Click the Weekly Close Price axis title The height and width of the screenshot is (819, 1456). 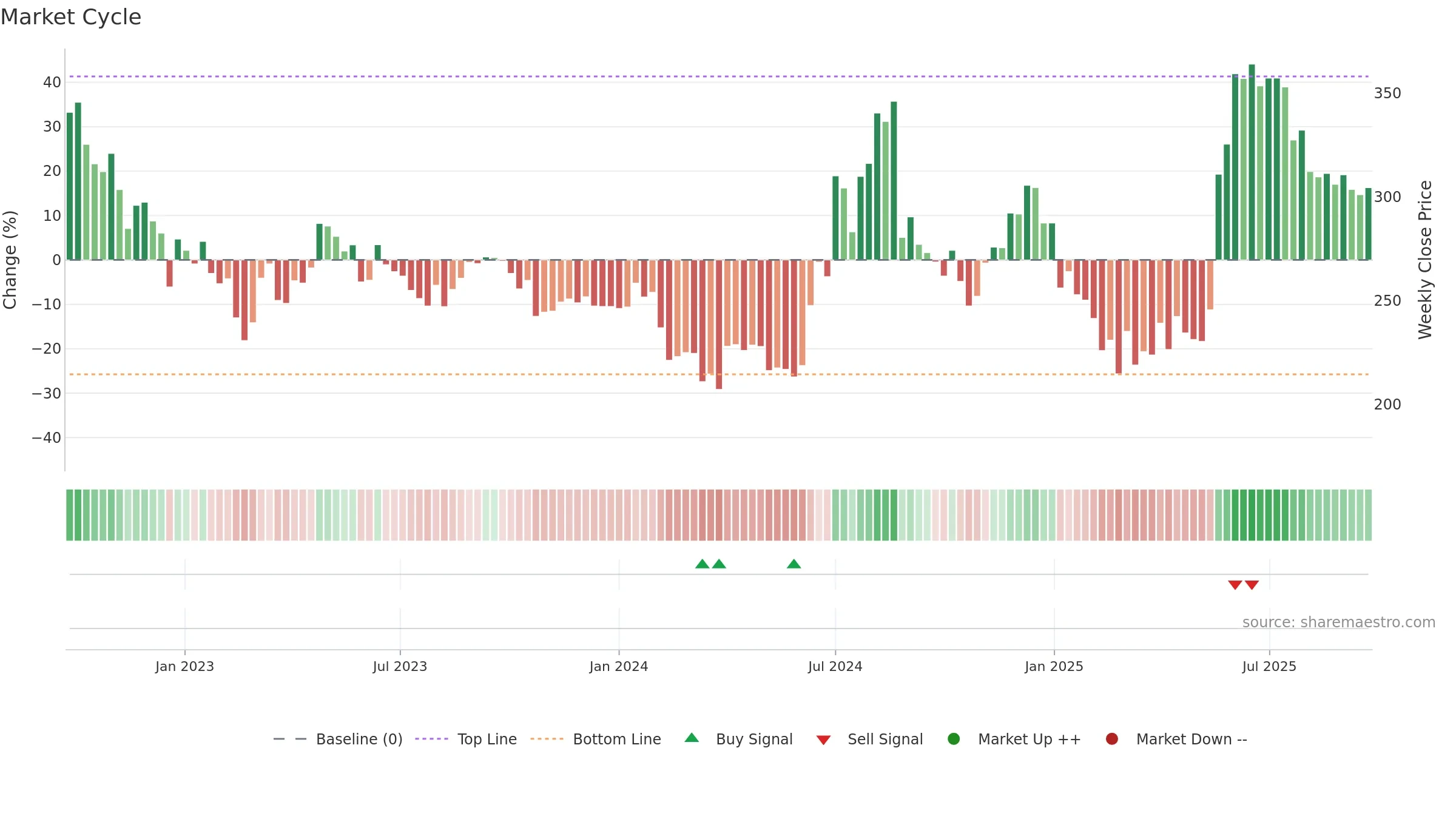click(1425, 260)
